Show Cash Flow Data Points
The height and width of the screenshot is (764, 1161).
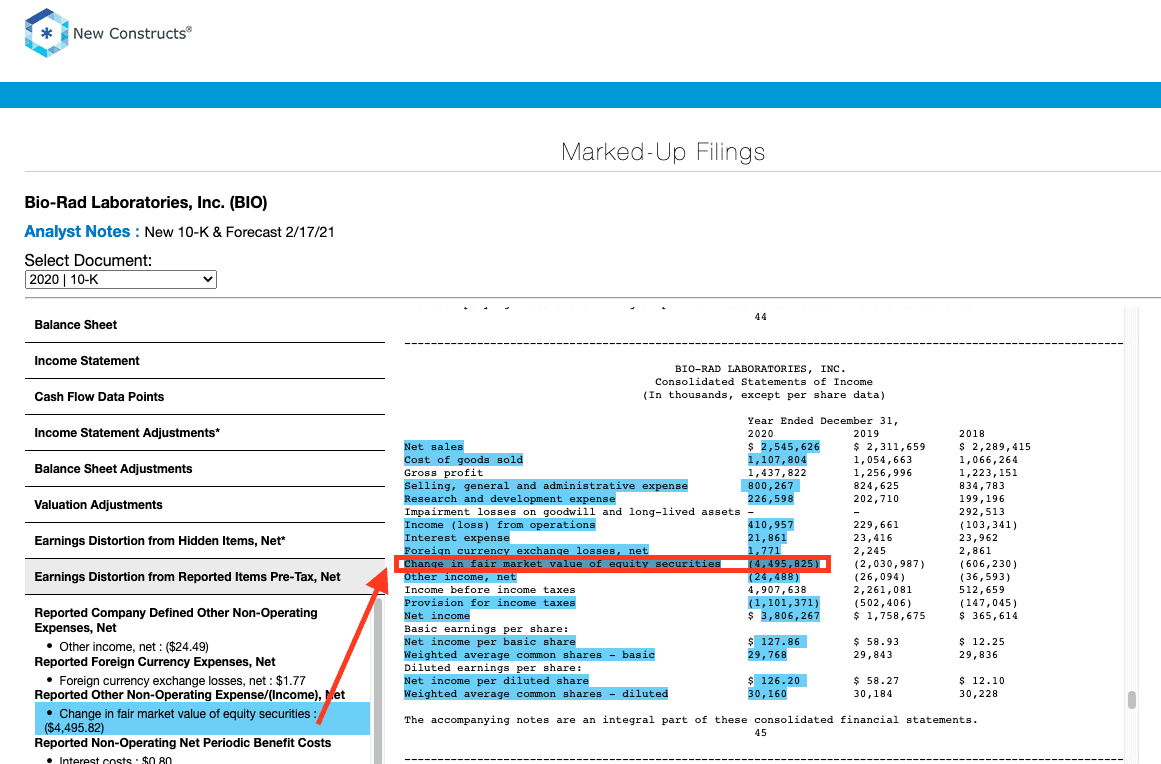tap(205, 397)
